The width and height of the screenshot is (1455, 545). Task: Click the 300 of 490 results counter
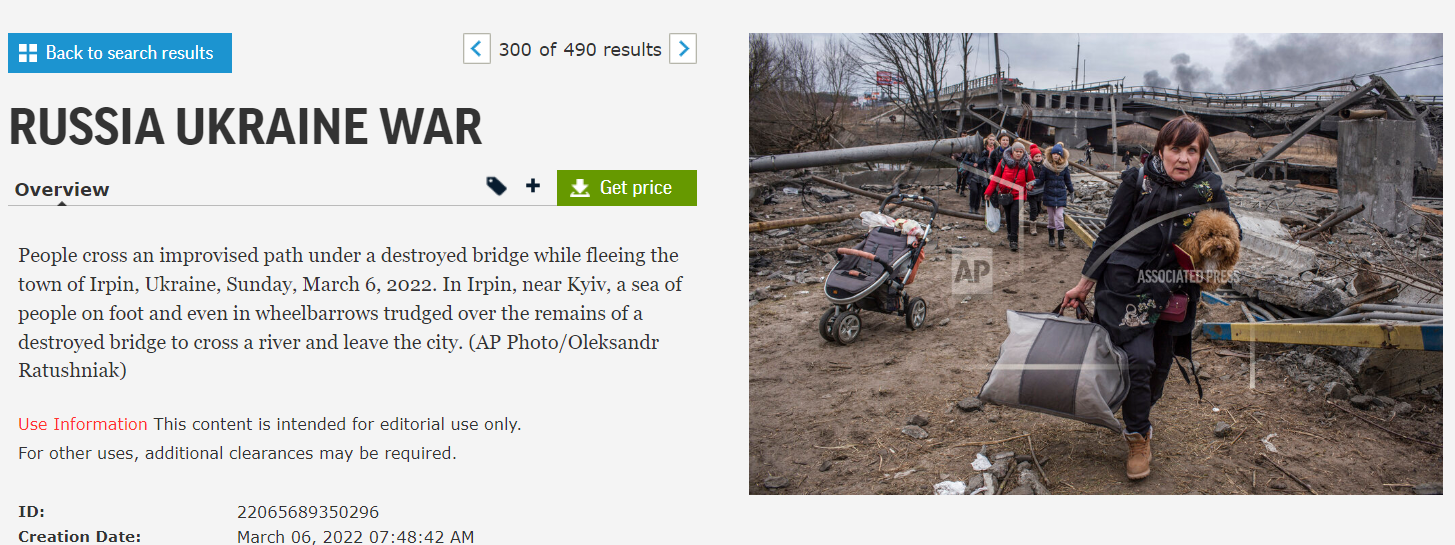coord(580,49)
